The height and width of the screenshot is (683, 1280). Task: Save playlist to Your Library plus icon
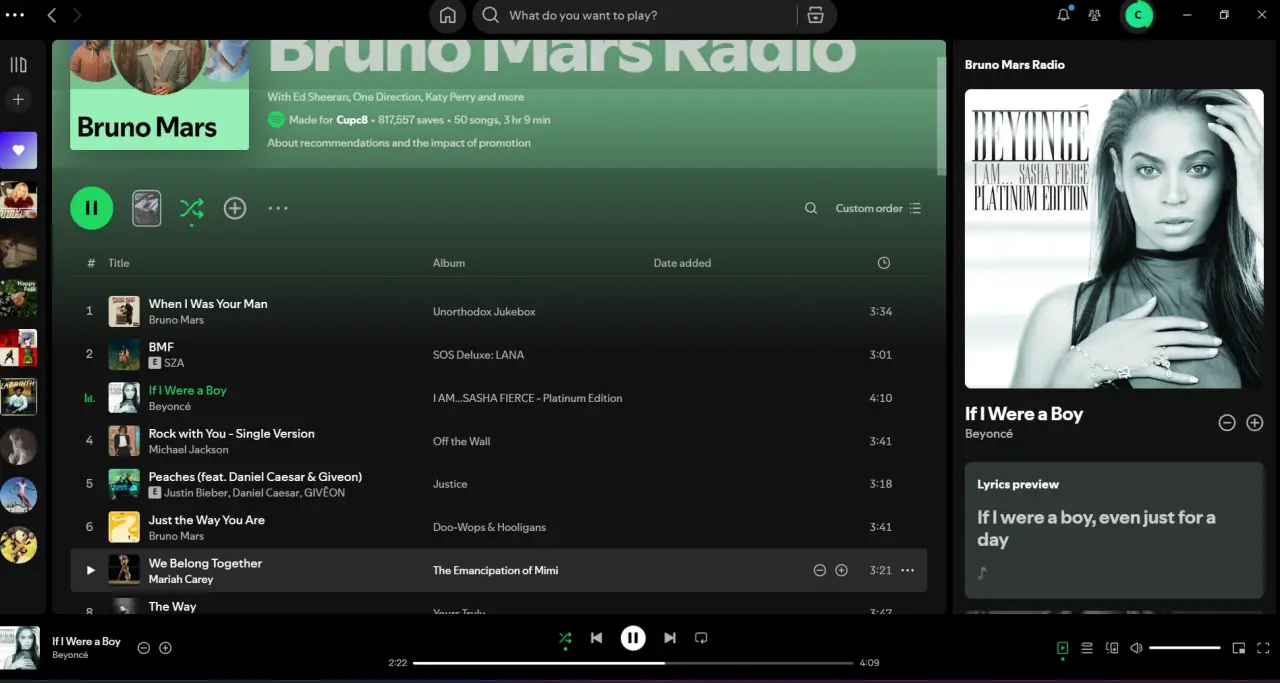(x=235, y=208)
